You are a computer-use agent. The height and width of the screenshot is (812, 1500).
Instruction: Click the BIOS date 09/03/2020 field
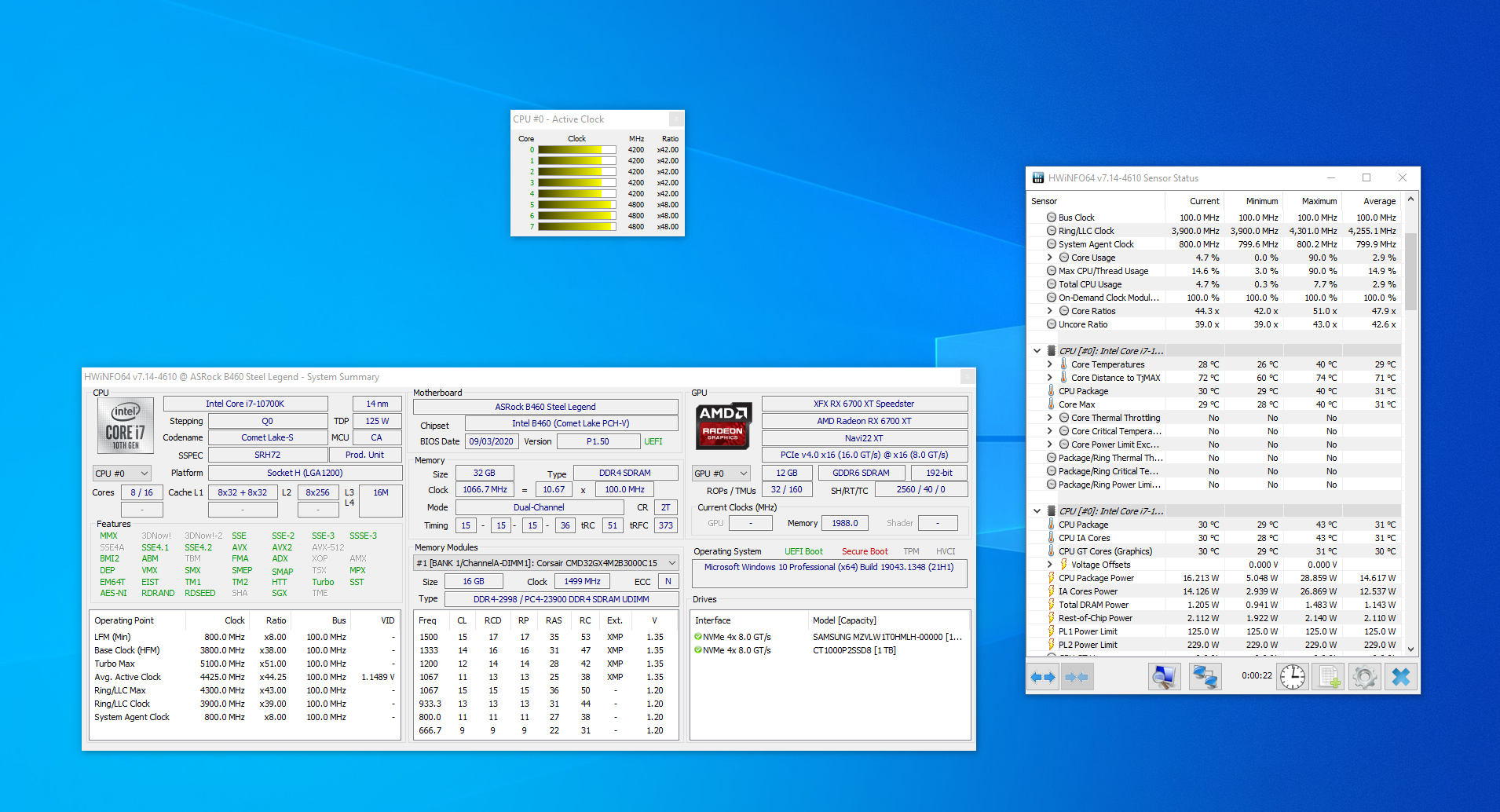pos(491,441)
